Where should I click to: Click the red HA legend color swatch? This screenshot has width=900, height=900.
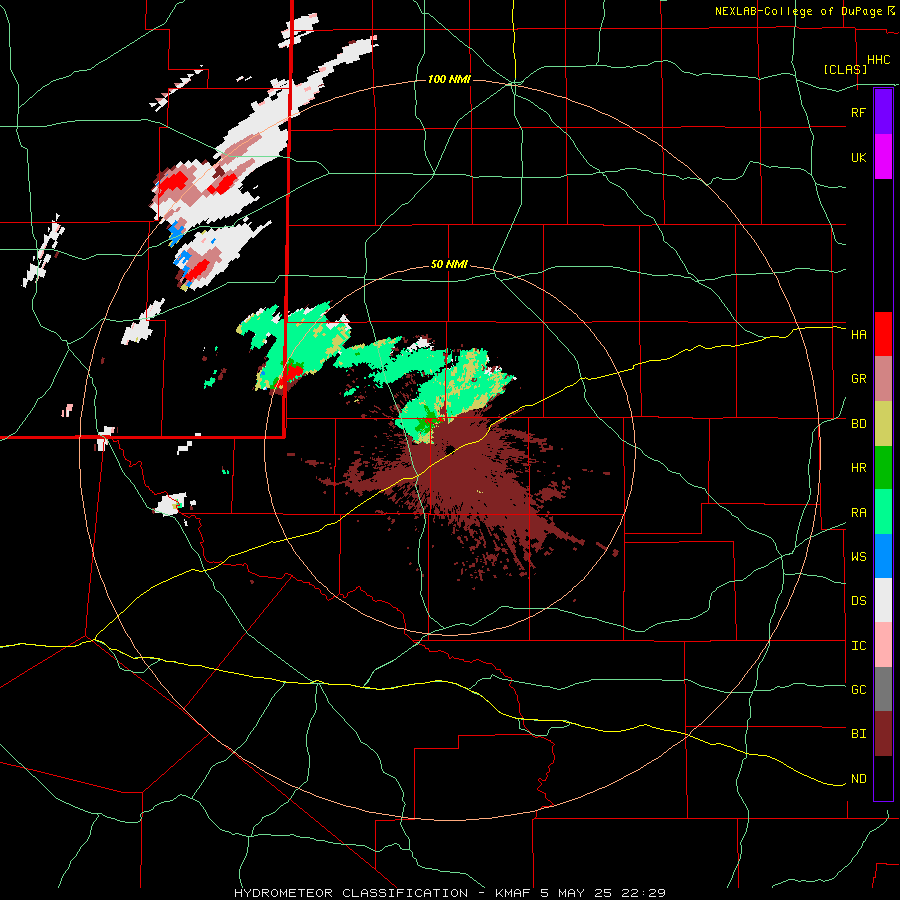tap(883, 334)
